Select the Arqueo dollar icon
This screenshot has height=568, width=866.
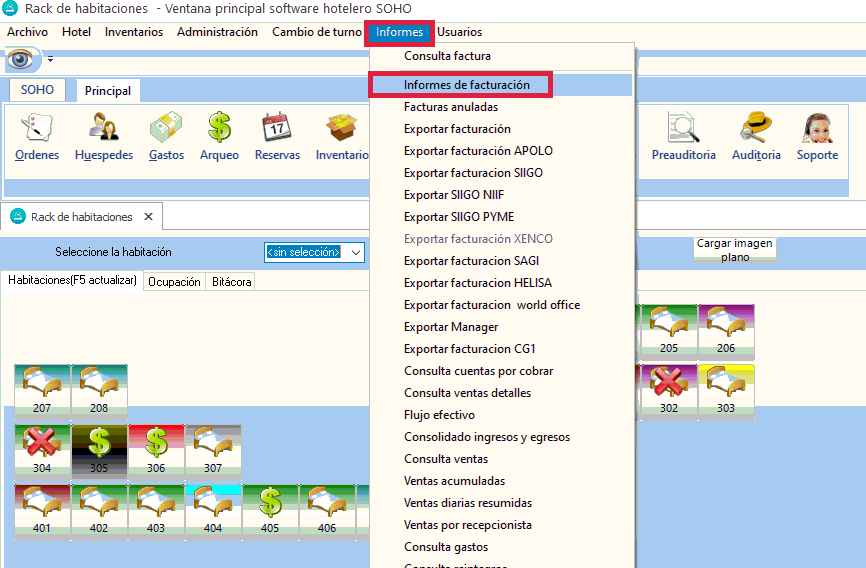[x=219, y=136]
